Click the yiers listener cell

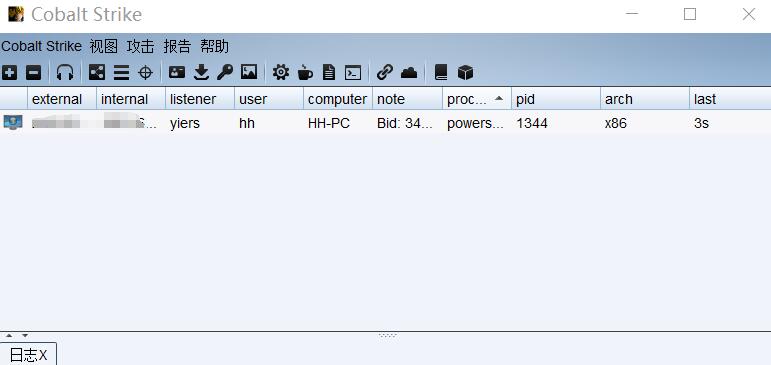coord(200,123)
